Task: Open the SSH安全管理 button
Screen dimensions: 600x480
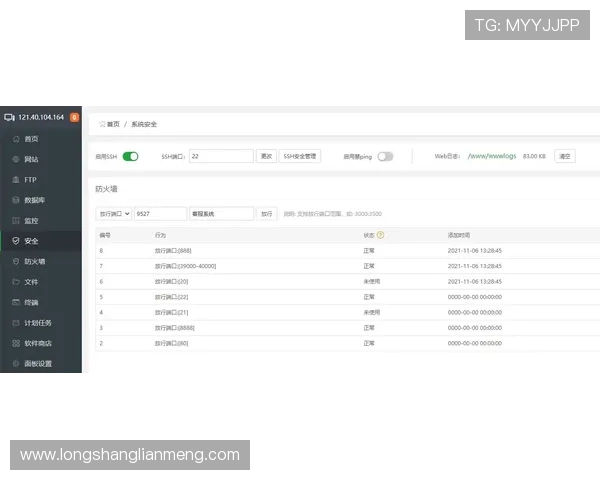Action: tap(300, 156)
